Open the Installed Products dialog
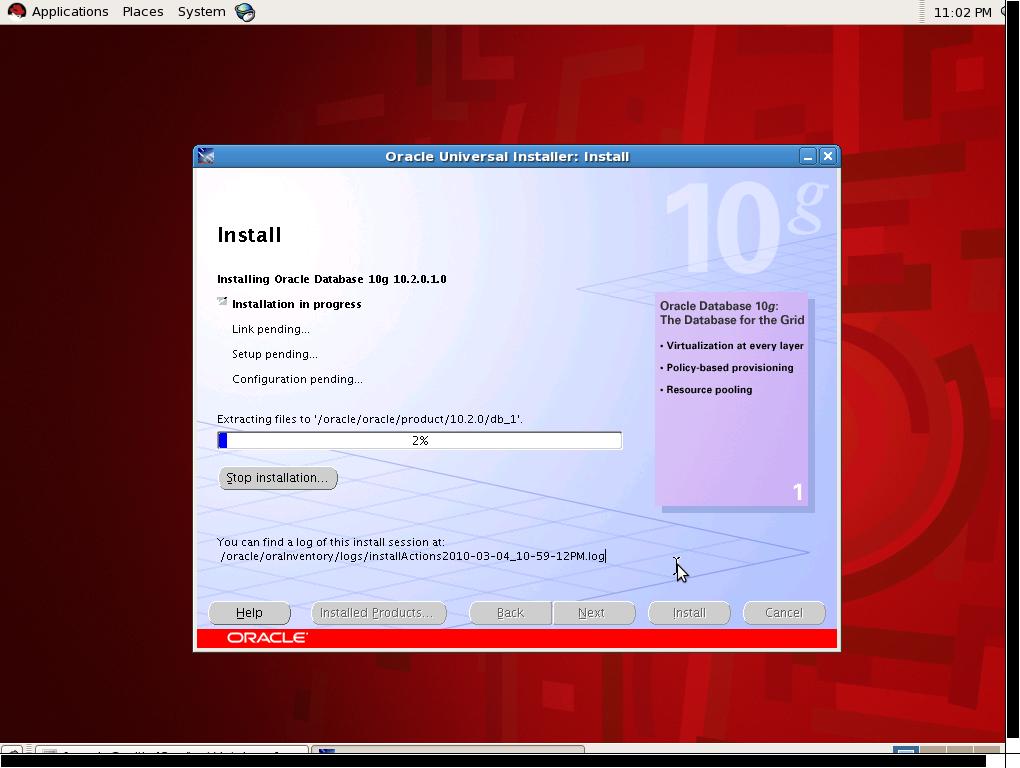 [379, 613]
